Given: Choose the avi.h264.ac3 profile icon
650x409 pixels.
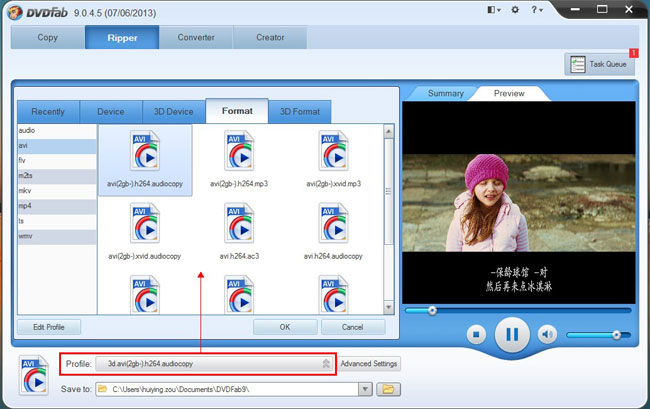Looking at the screenshot, I should pos(239,223).
